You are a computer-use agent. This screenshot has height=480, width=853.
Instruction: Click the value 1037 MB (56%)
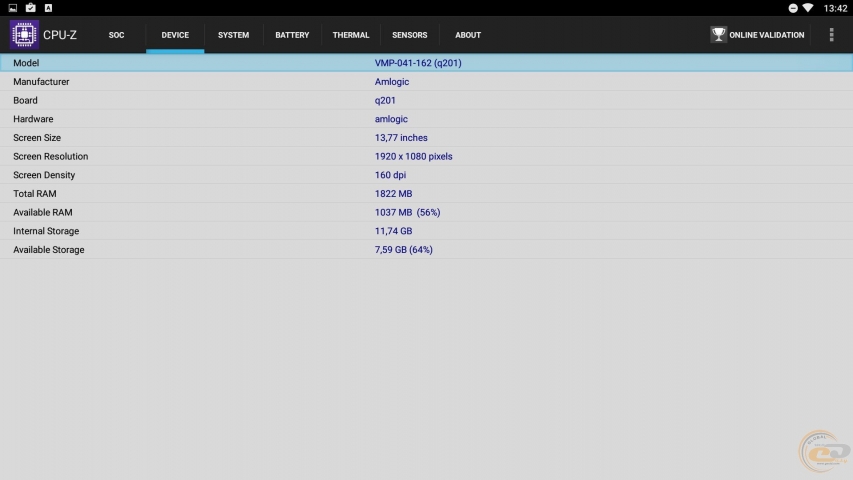click(x=407, y=212)
